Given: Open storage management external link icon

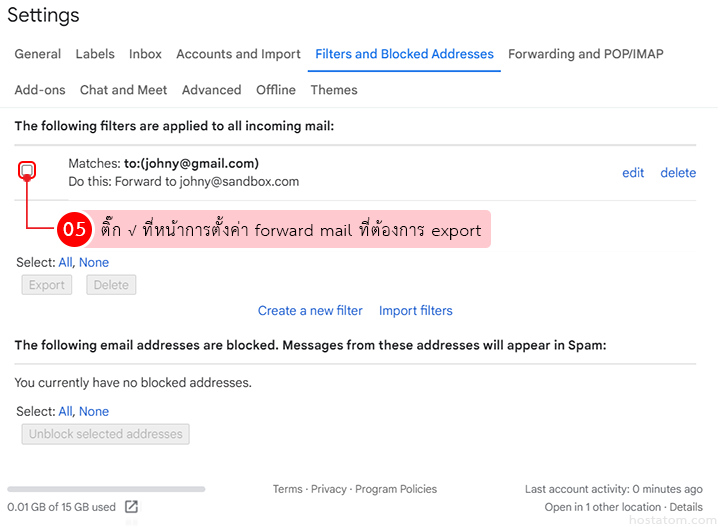Looking at the screenshot, I should click(x=131, y=507).
